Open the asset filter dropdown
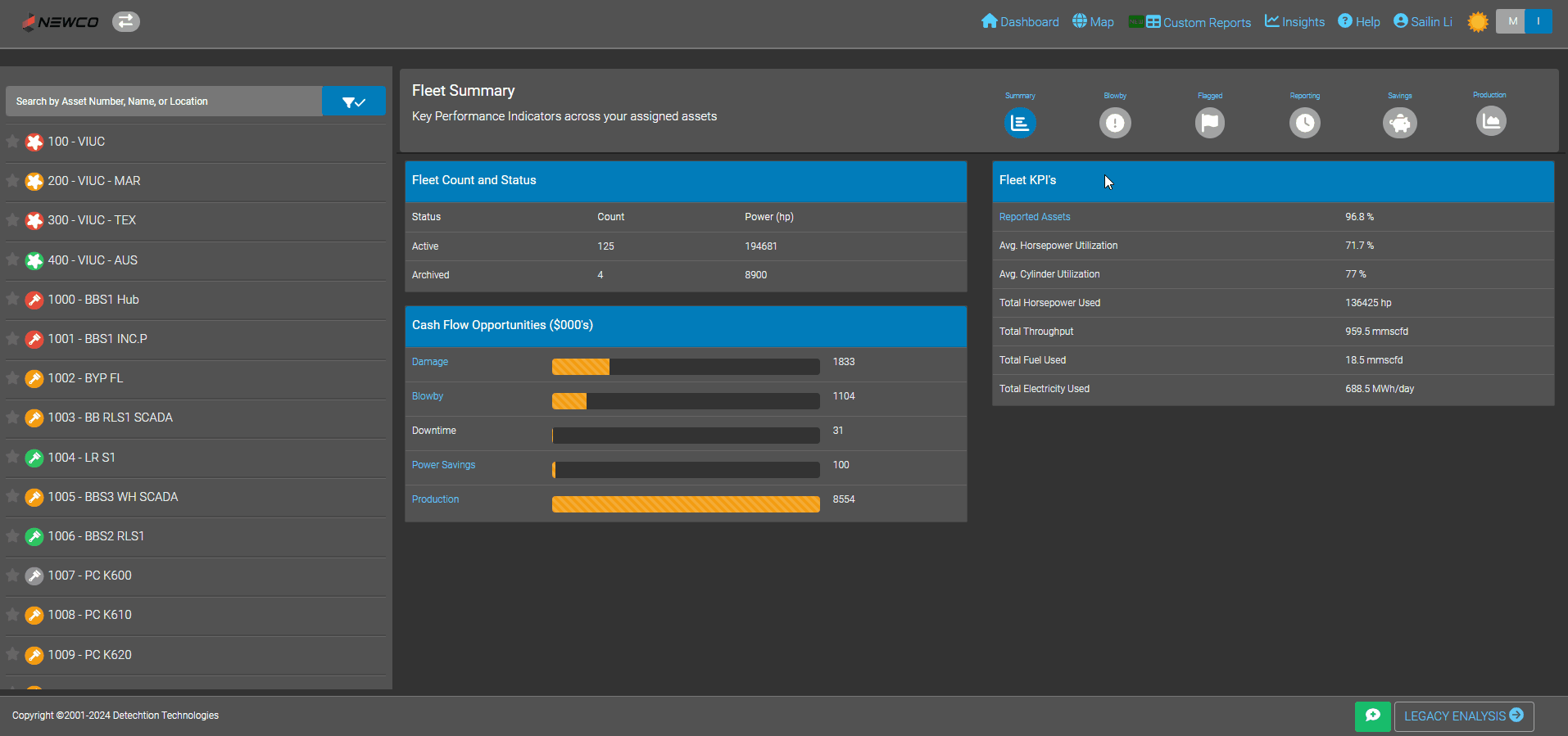Screen dimensions: 1568x736 (354, 102)
